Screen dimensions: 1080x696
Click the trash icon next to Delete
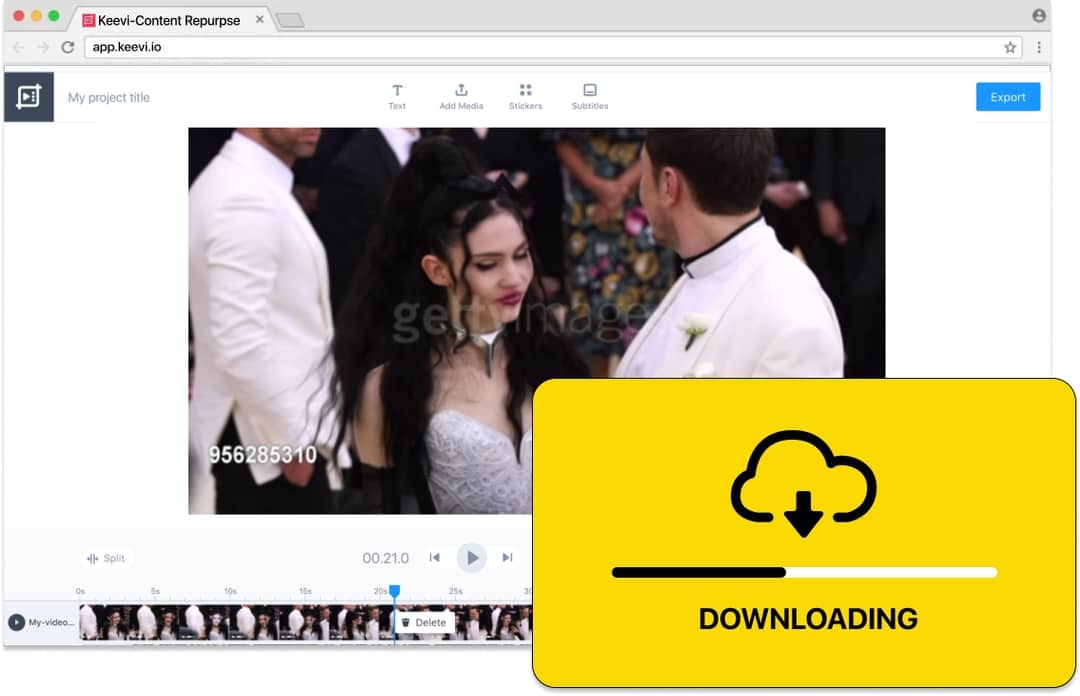[x=404, y=622]
